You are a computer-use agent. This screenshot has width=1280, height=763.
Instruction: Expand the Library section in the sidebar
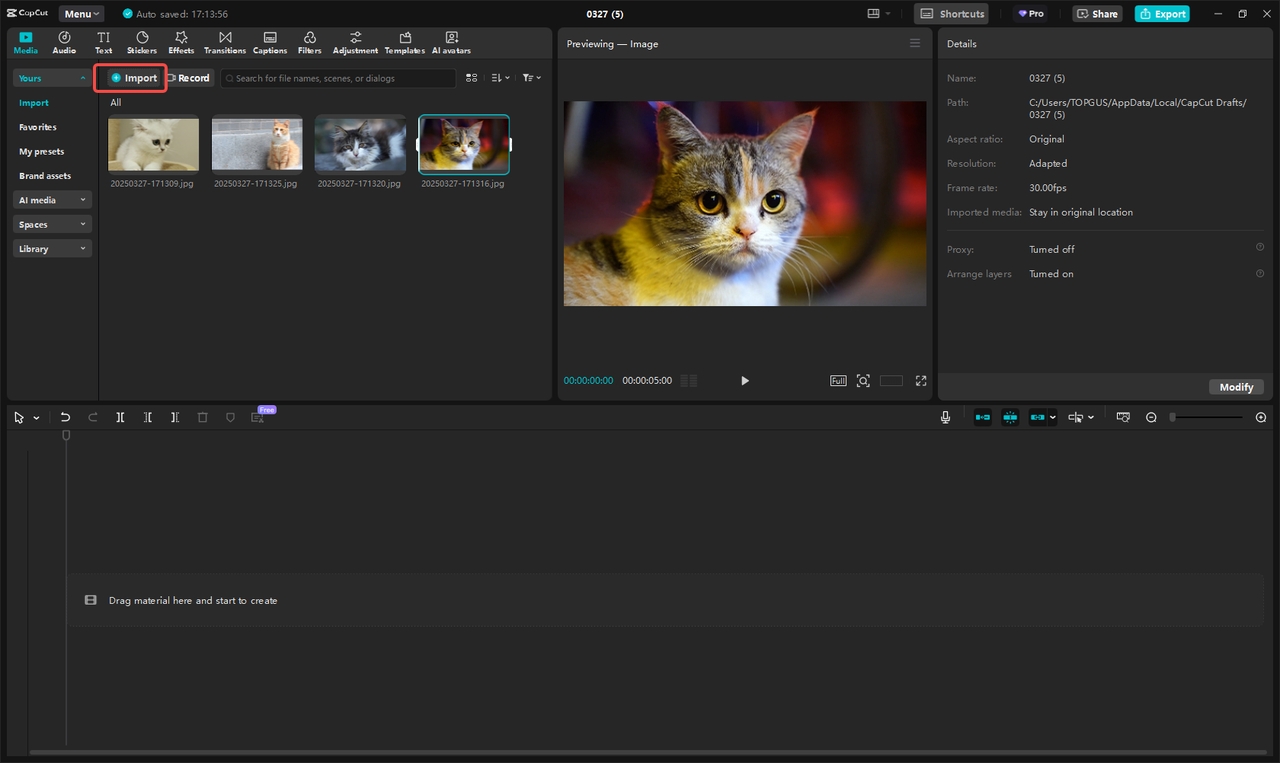51,247
